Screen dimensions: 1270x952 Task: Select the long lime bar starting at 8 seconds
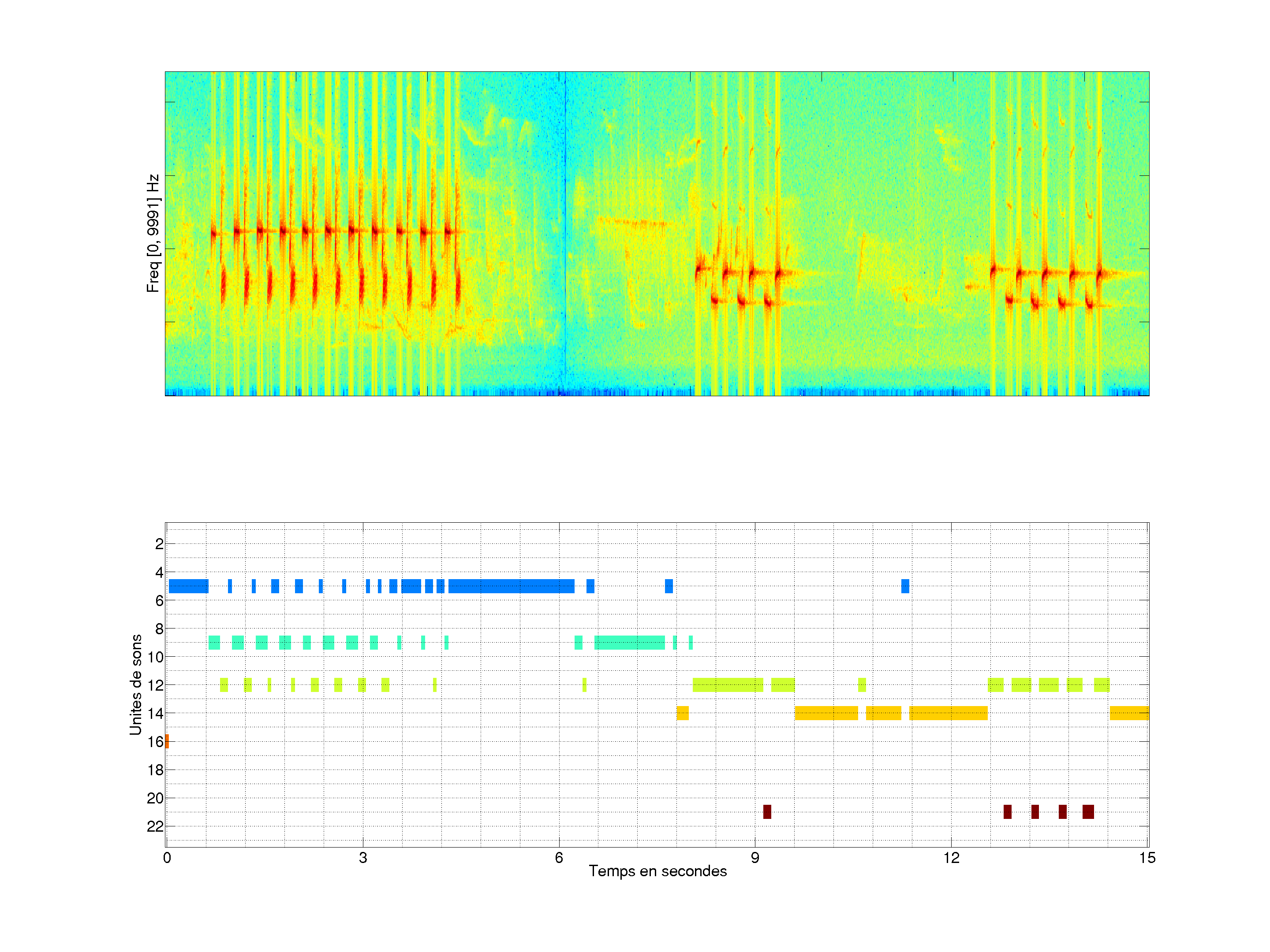(x=728, y=684)
